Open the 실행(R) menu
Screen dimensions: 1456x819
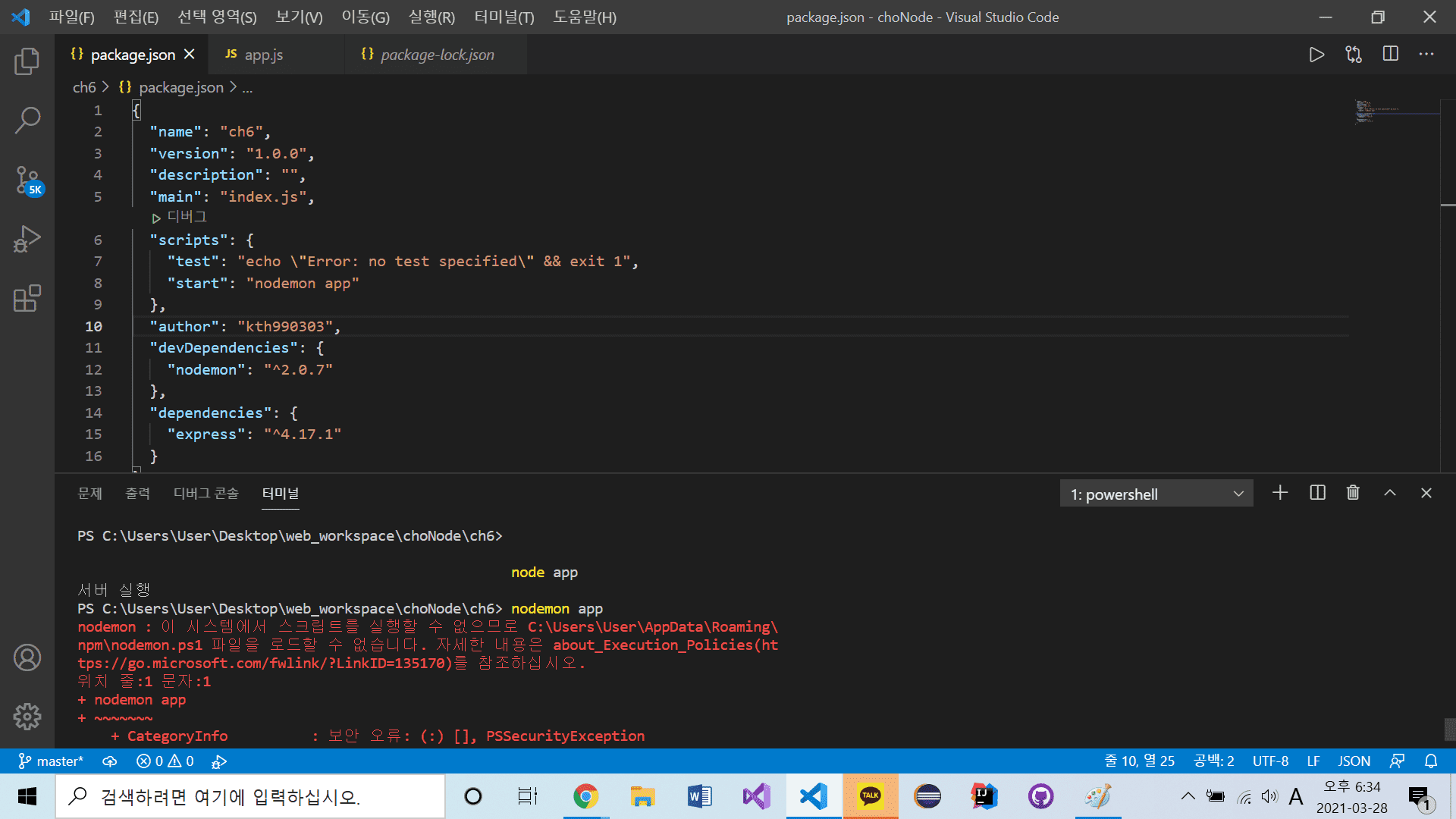click(x=431, y=17)
